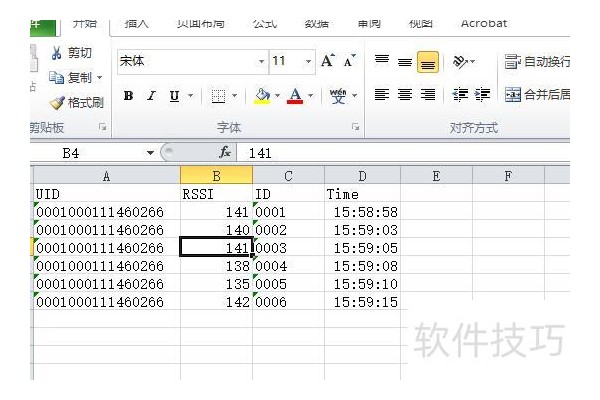
Task: Select column D header
Action: click(362, 176)
